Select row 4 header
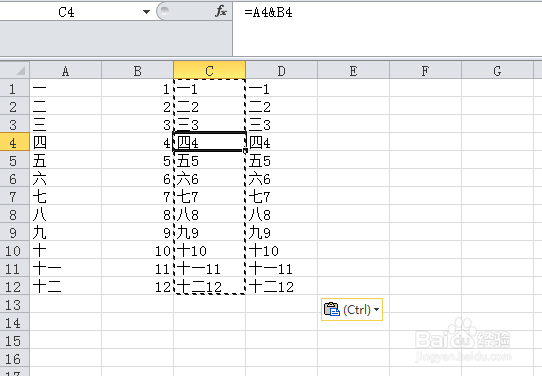Image resolution: width=542 pixels, height=376 pixels. pos(15,142)
